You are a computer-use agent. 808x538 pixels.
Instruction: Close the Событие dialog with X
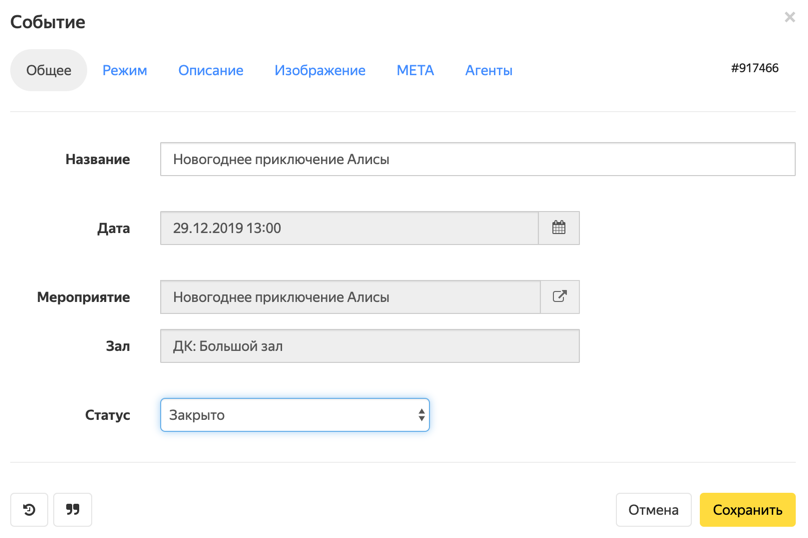(789, 18)
